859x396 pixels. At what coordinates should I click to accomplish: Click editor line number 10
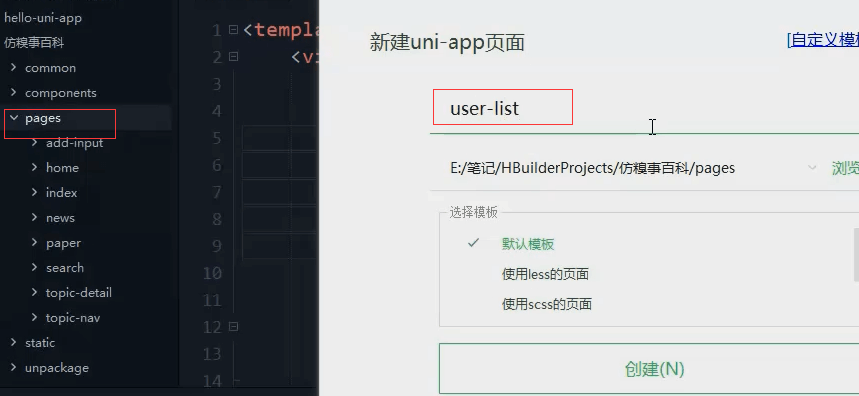pyautogui.click(x=213, y=273)
